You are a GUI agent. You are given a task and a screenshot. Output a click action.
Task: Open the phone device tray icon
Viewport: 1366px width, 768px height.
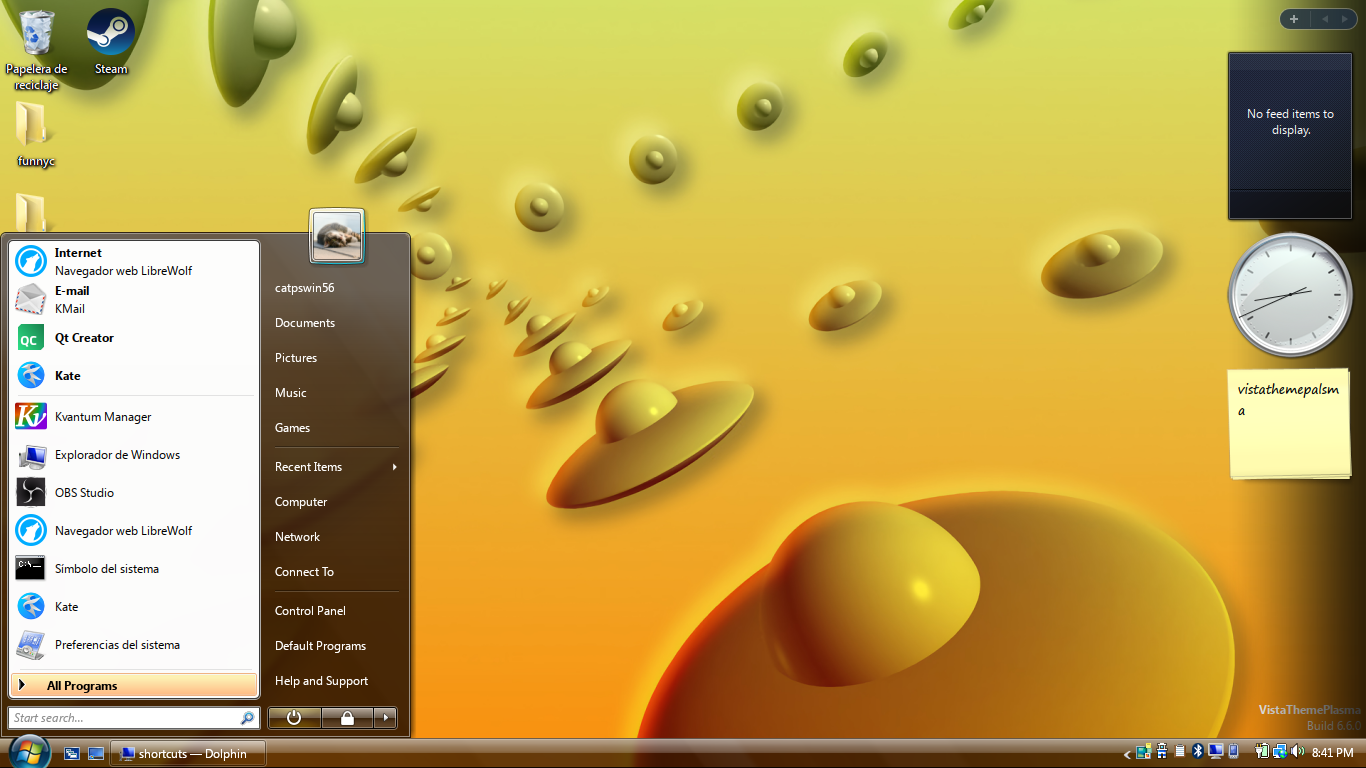click(x=1233, y=751)
